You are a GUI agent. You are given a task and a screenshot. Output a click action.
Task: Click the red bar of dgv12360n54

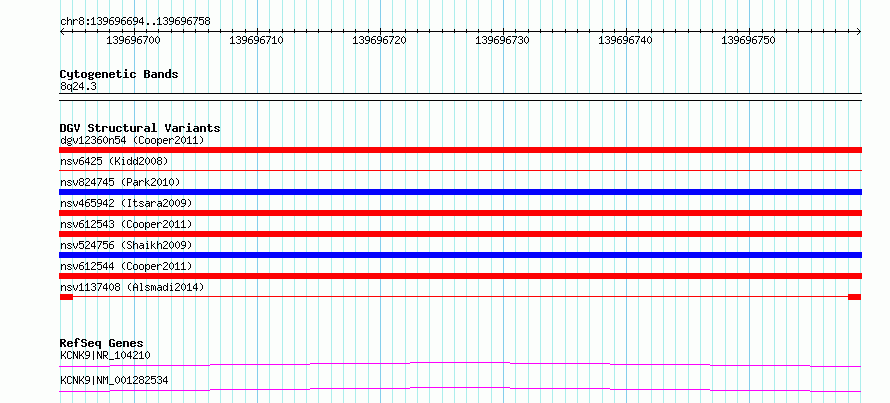click(460, 150)
